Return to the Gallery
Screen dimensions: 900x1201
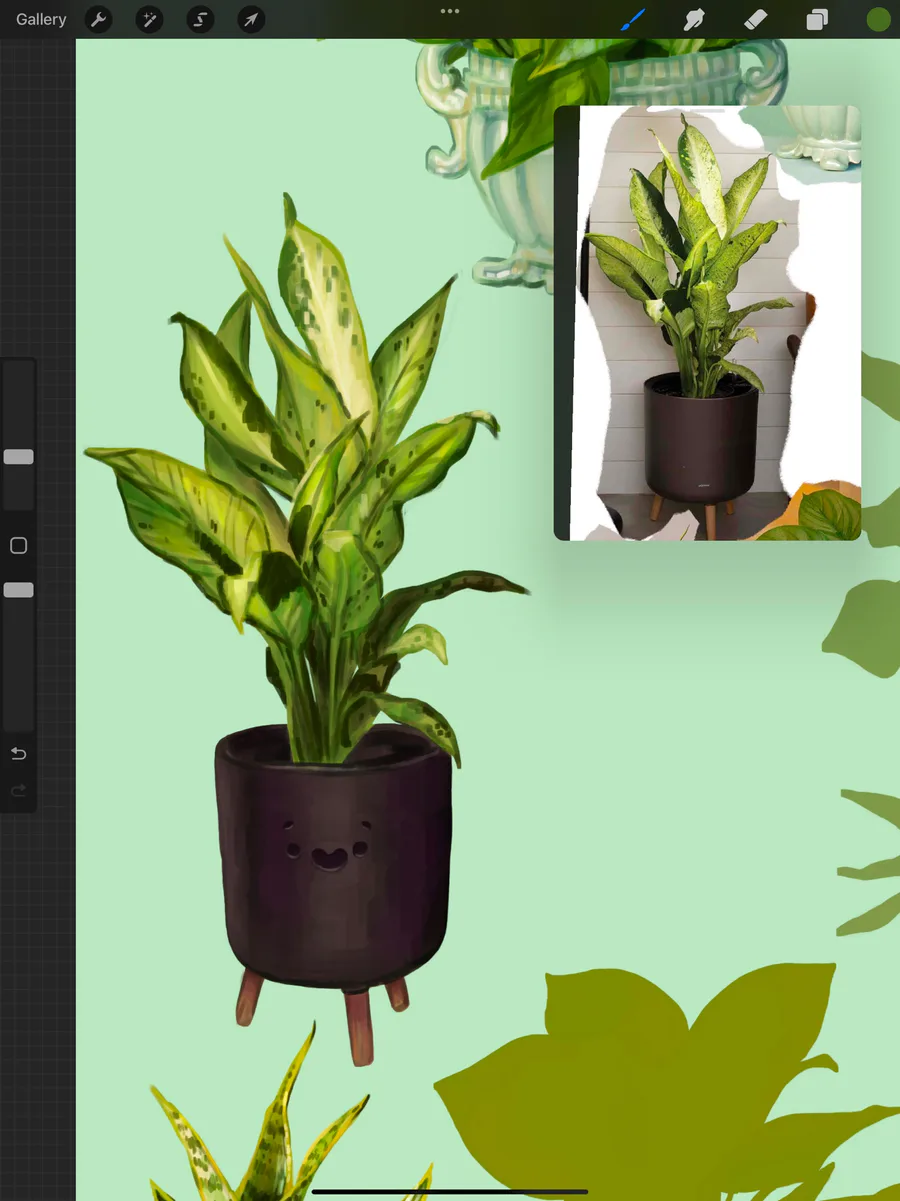click(x=41, y=19)
